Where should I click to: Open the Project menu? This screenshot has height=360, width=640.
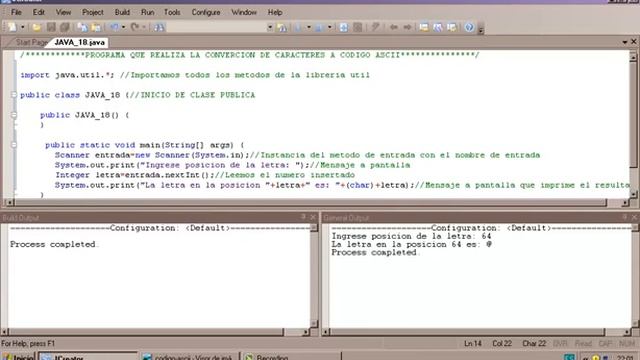93,12
